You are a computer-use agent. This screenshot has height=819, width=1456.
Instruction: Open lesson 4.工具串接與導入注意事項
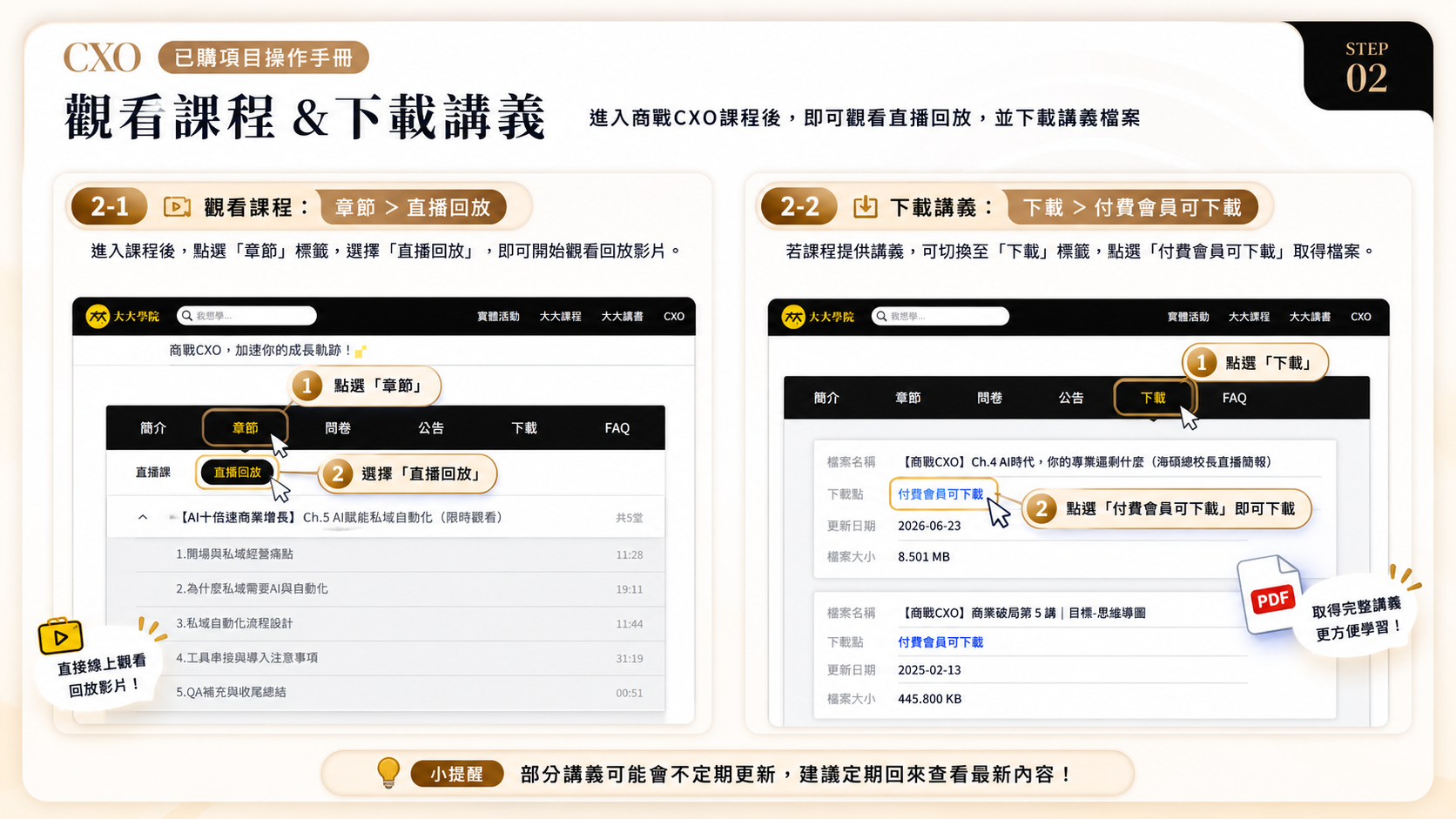[246, 658]
